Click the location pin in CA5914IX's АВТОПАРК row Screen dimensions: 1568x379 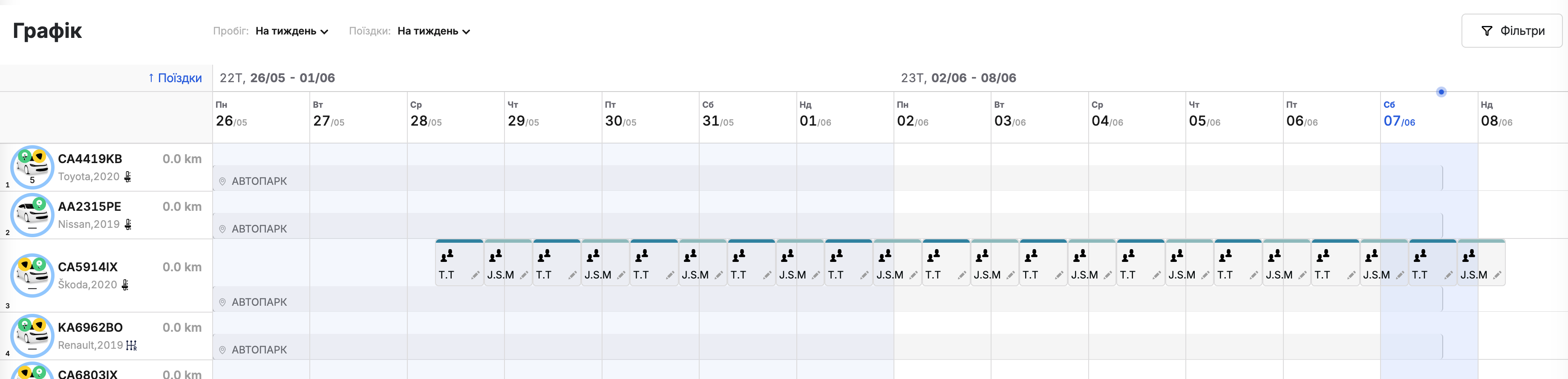223,302
